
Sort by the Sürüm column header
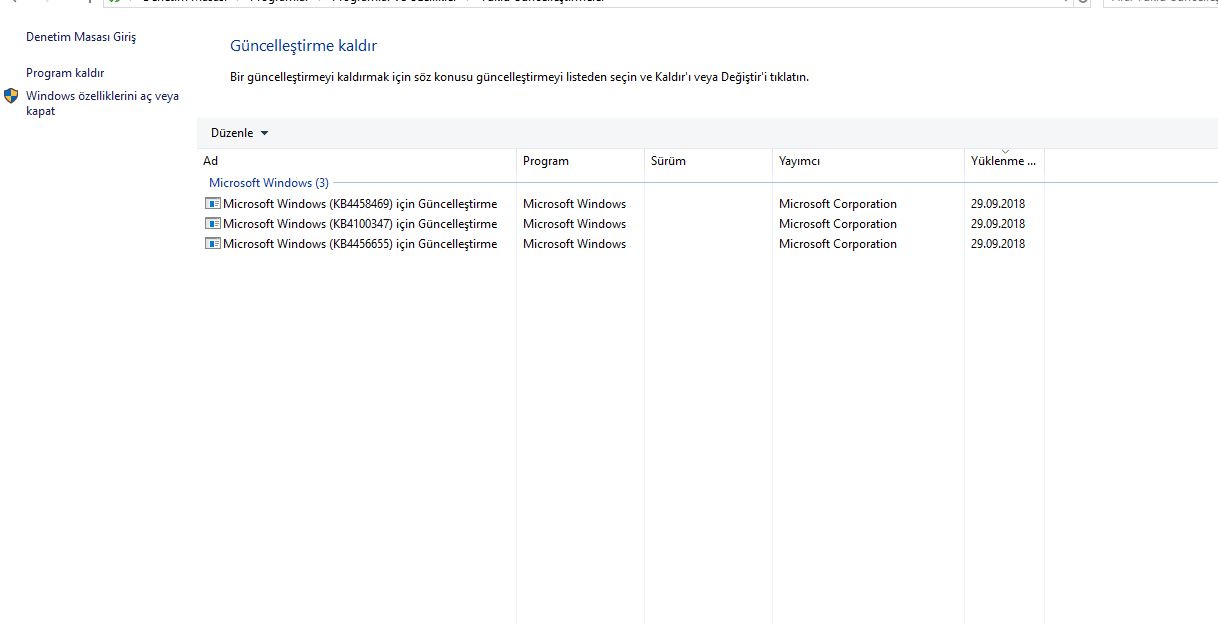pos(709,161)
